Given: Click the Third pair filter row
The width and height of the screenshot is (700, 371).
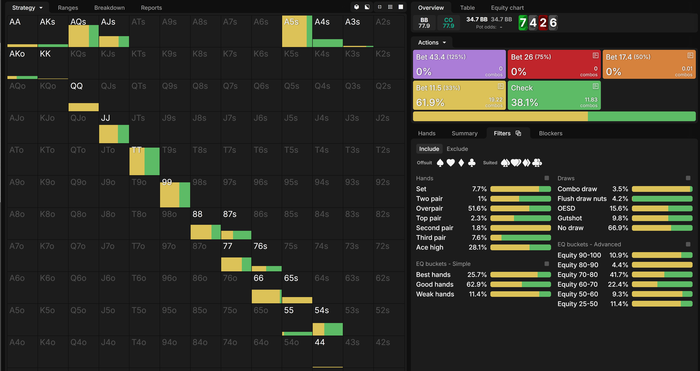Looking at the screenshot, I should click(483, 238).
